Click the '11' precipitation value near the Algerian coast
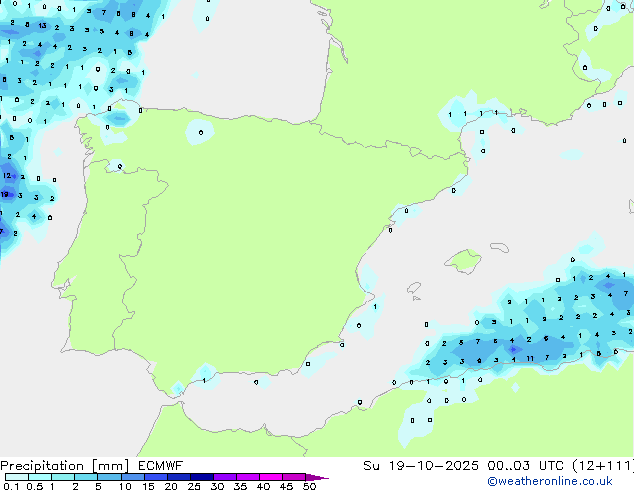The width and height of the screenshot is (634, 490). click(530, 359)
